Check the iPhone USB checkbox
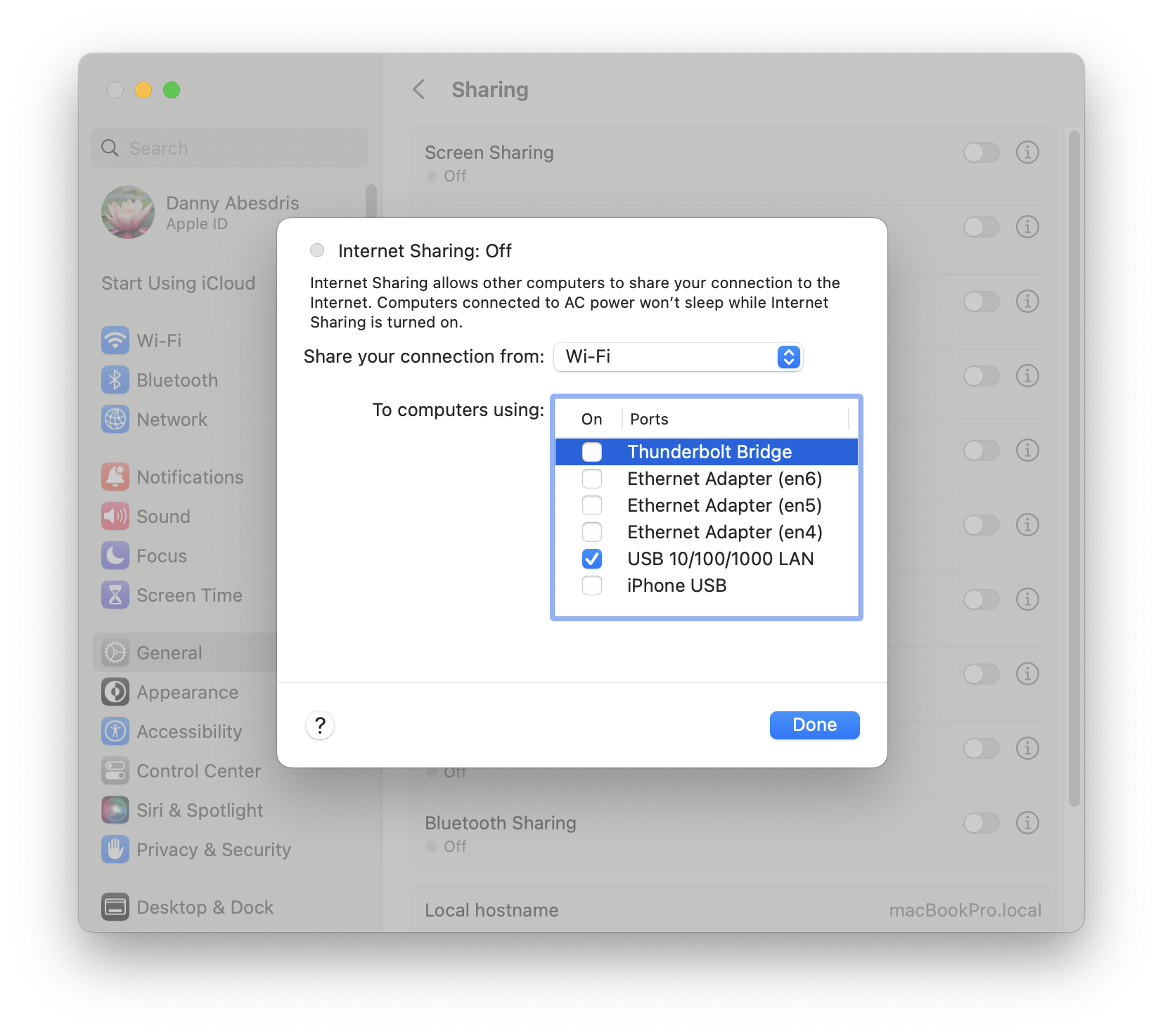 [x=592, y=585]
